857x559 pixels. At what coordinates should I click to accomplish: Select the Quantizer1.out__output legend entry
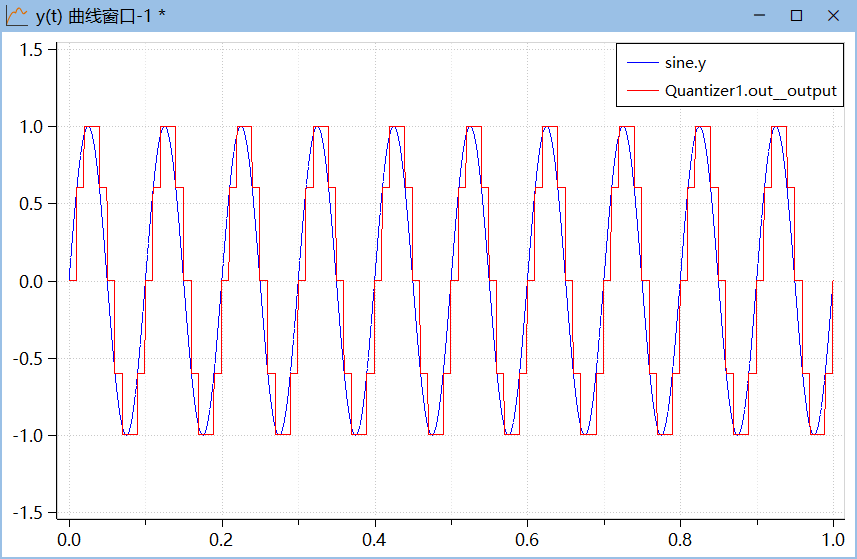pos(750,90)
